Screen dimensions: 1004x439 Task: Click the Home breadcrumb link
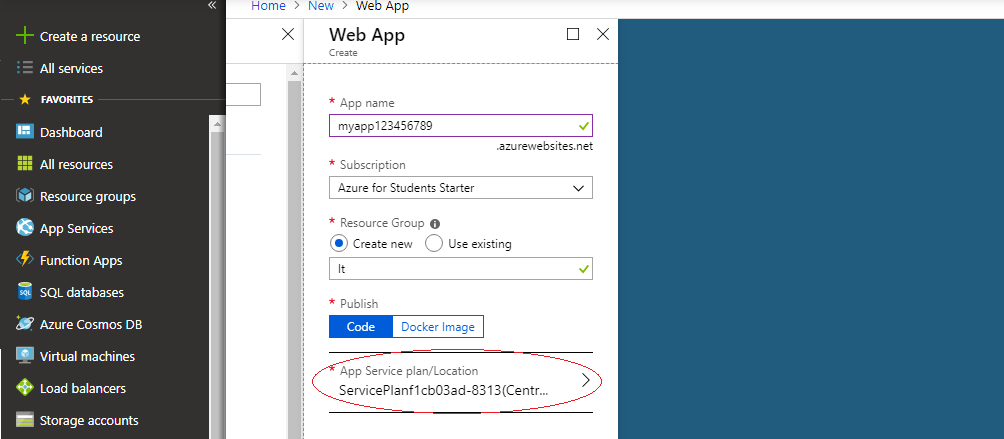pyautogui.click(x=268, y=6)
